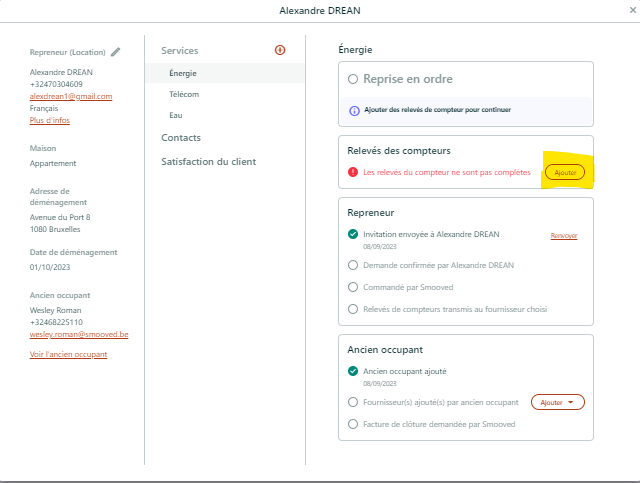Click the Renvoyer invitation link
This screenshot has width=640, height=483.
point(564,236)
